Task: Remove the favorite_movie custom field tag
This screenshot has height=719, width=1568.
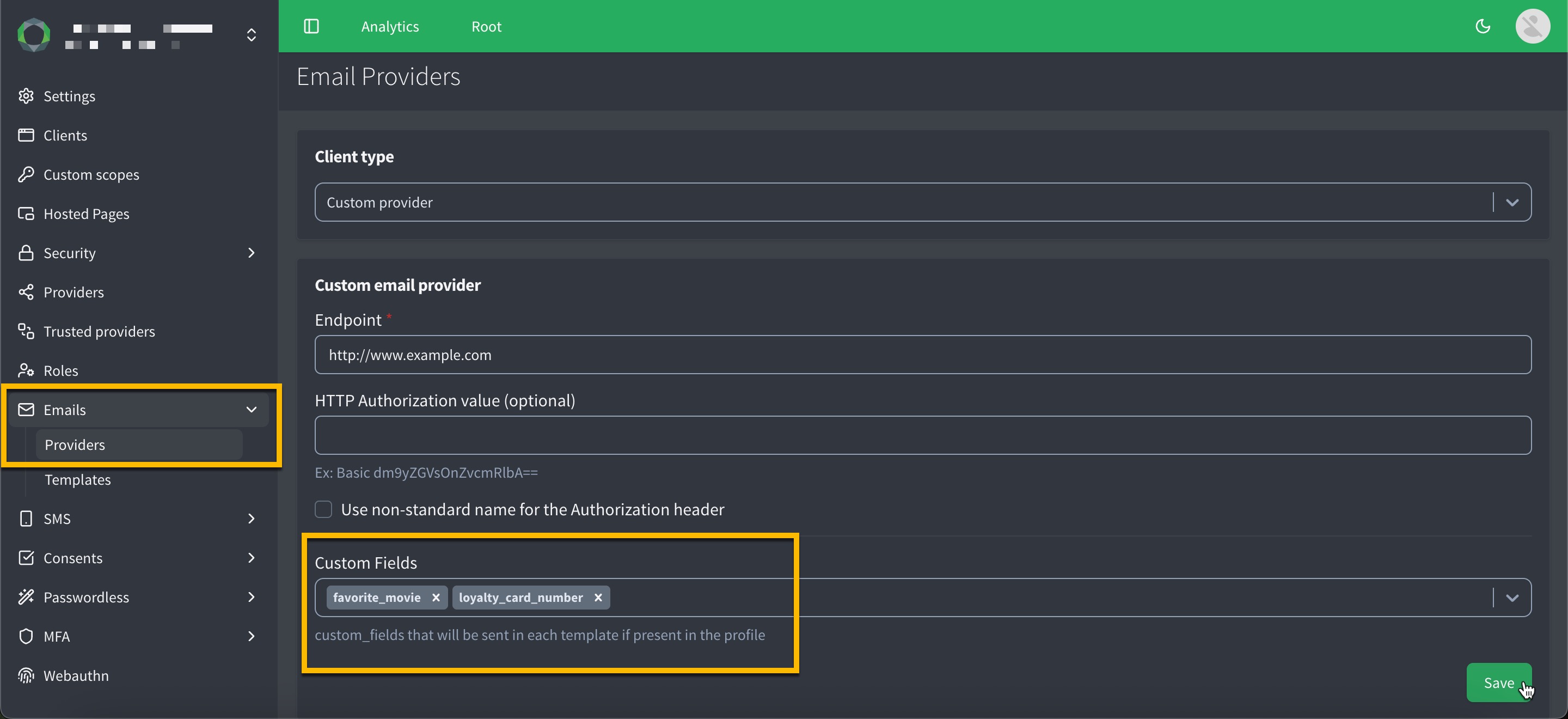Action: click(437, 597)
